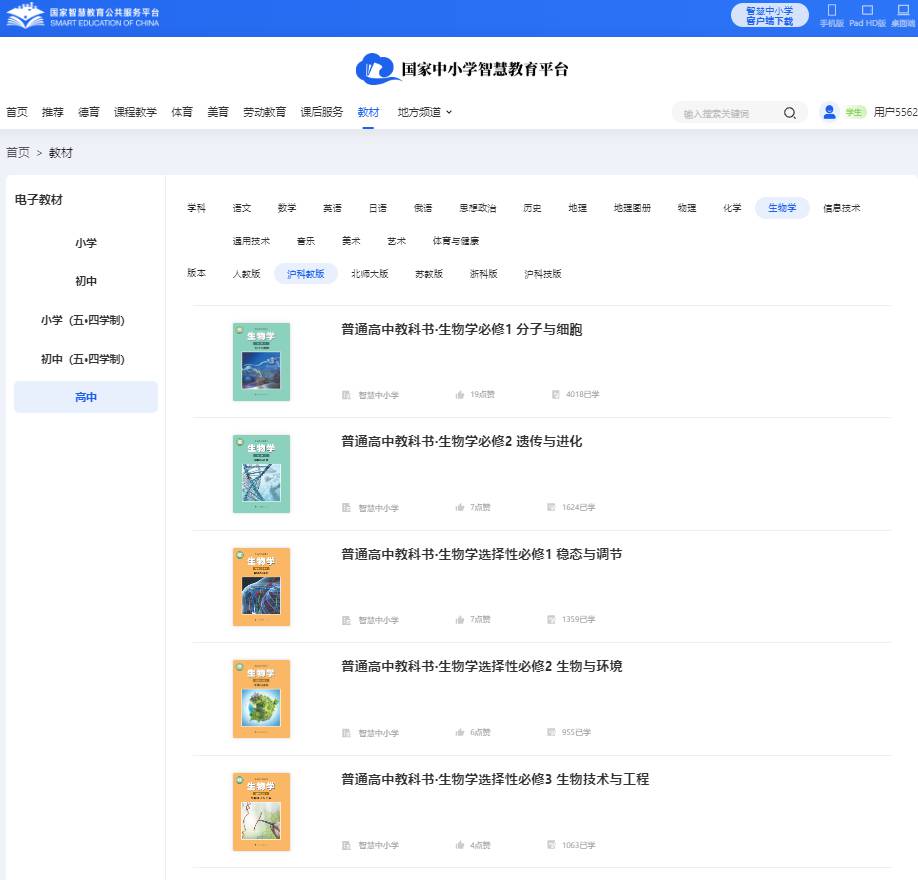Click the 分子与细胞 textbook cover thumbnail
The image size is (918, 880).
coord(261,362)
